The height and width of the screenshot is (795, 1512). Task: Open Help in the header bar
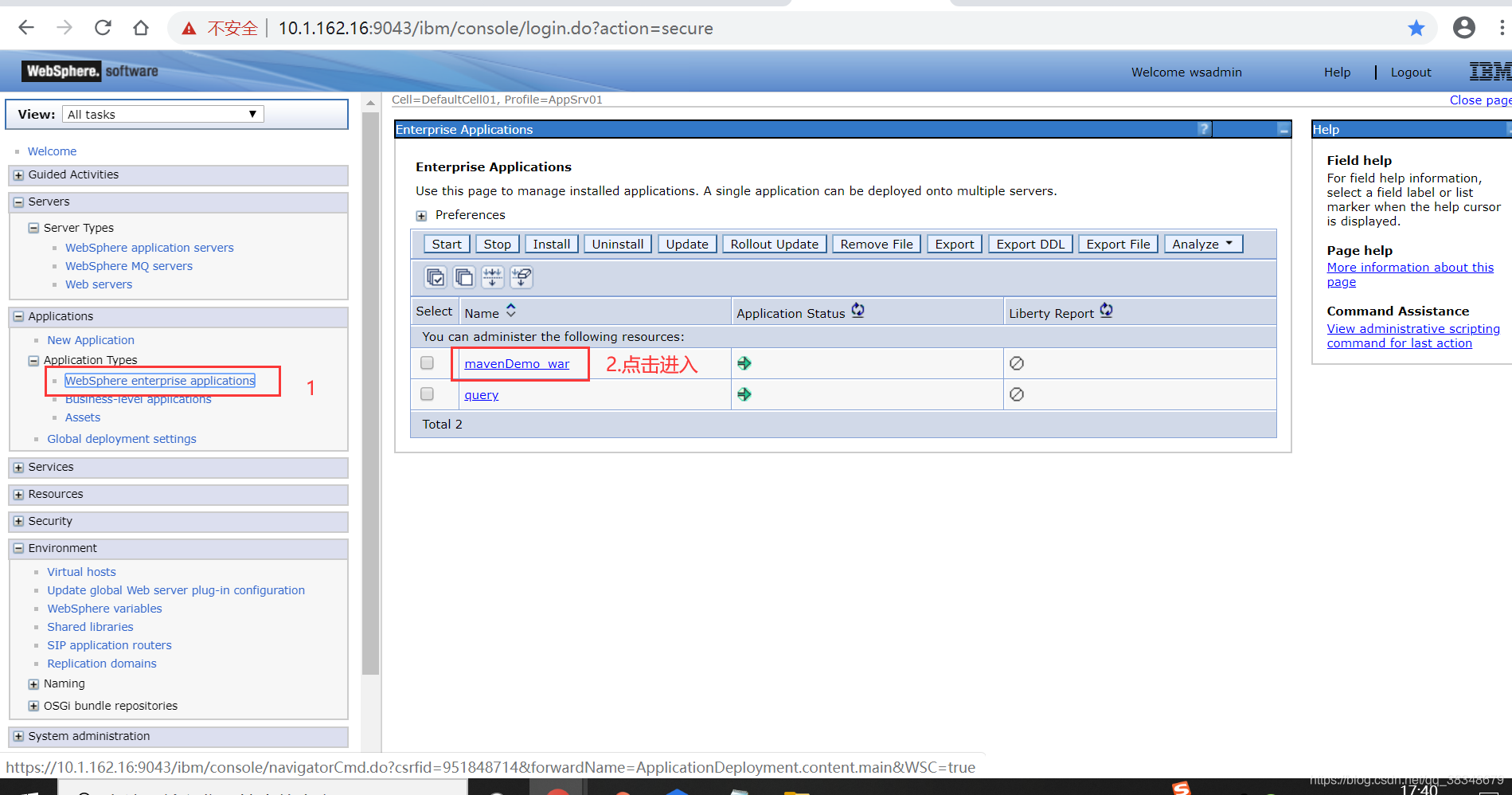(1337, 72)
